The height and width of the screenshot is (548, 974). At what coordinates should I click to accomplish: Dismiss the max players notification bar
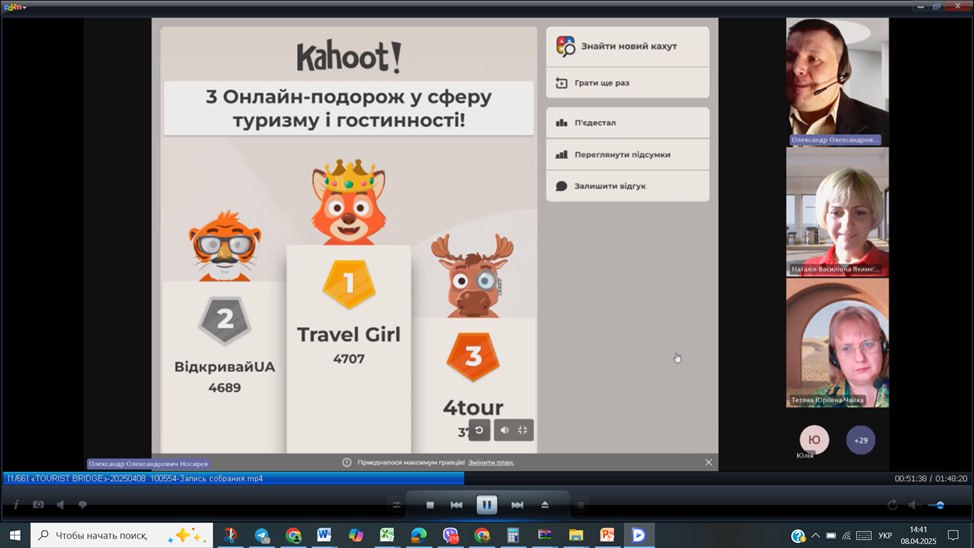(x=708, y=462)
